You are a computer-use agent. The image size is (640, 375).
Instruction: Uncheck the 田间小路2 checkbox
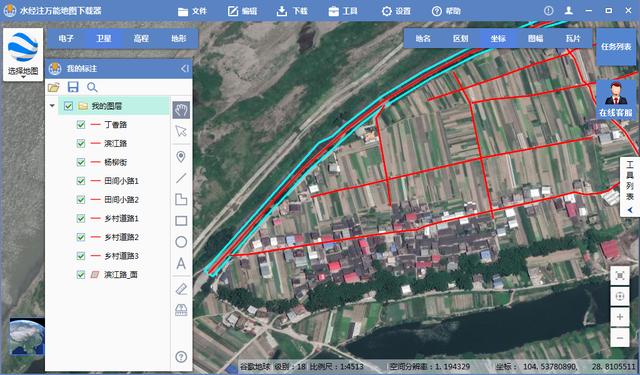[x=81, y=200]
